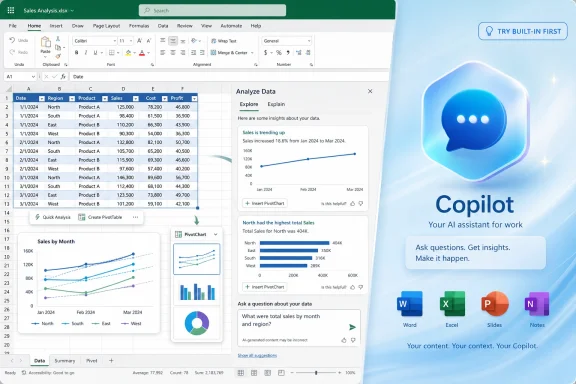Open the Name Box A1 dropdown
Screen dimensions: 576x384
[33, 76]
